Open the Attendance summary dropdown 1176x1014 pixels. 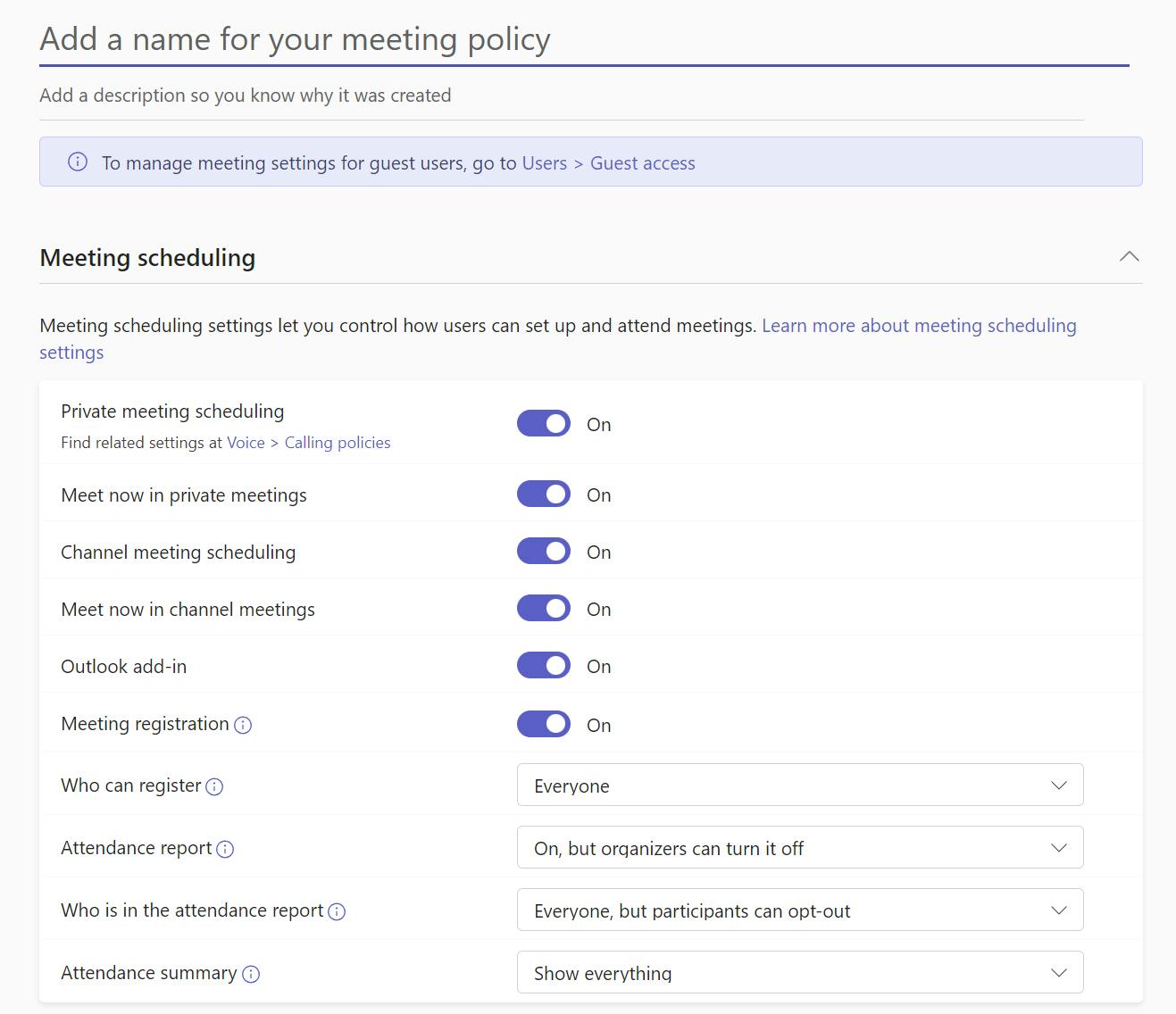tap(799, 973)
